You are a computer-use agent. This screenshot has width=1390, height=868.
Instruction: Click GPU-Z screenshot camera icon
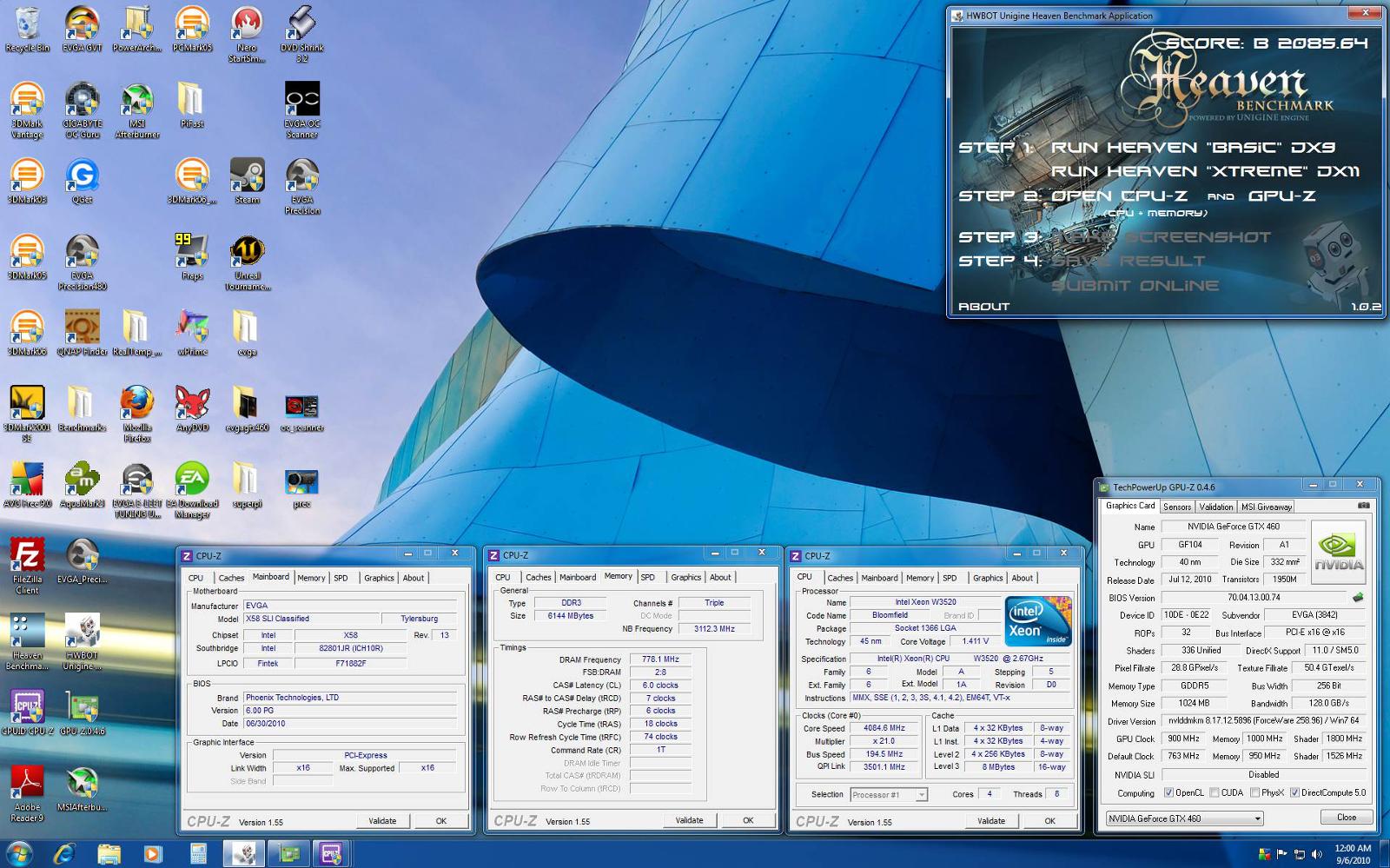coord(1363,505)
